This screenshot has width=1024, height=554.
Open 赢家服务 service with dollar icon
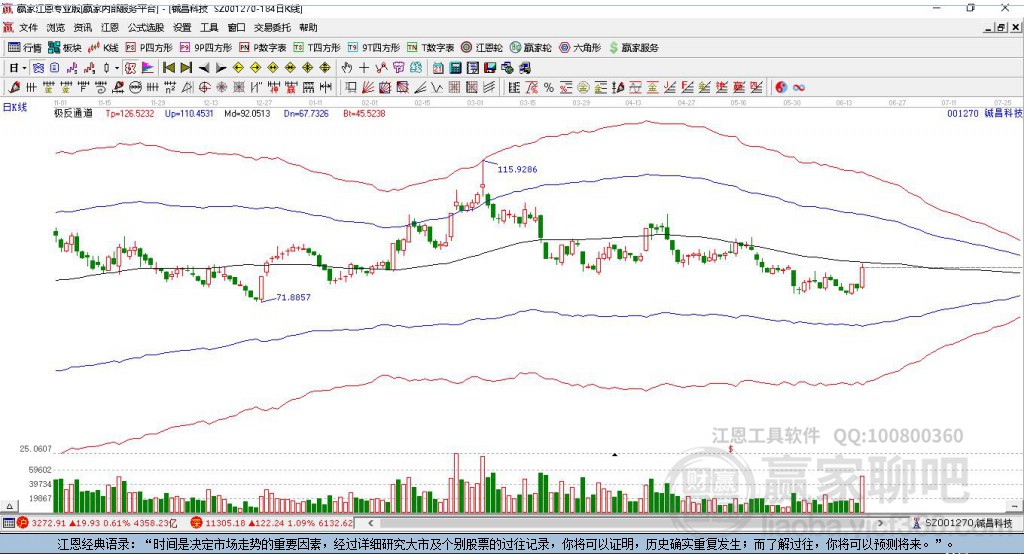[633, 48]
